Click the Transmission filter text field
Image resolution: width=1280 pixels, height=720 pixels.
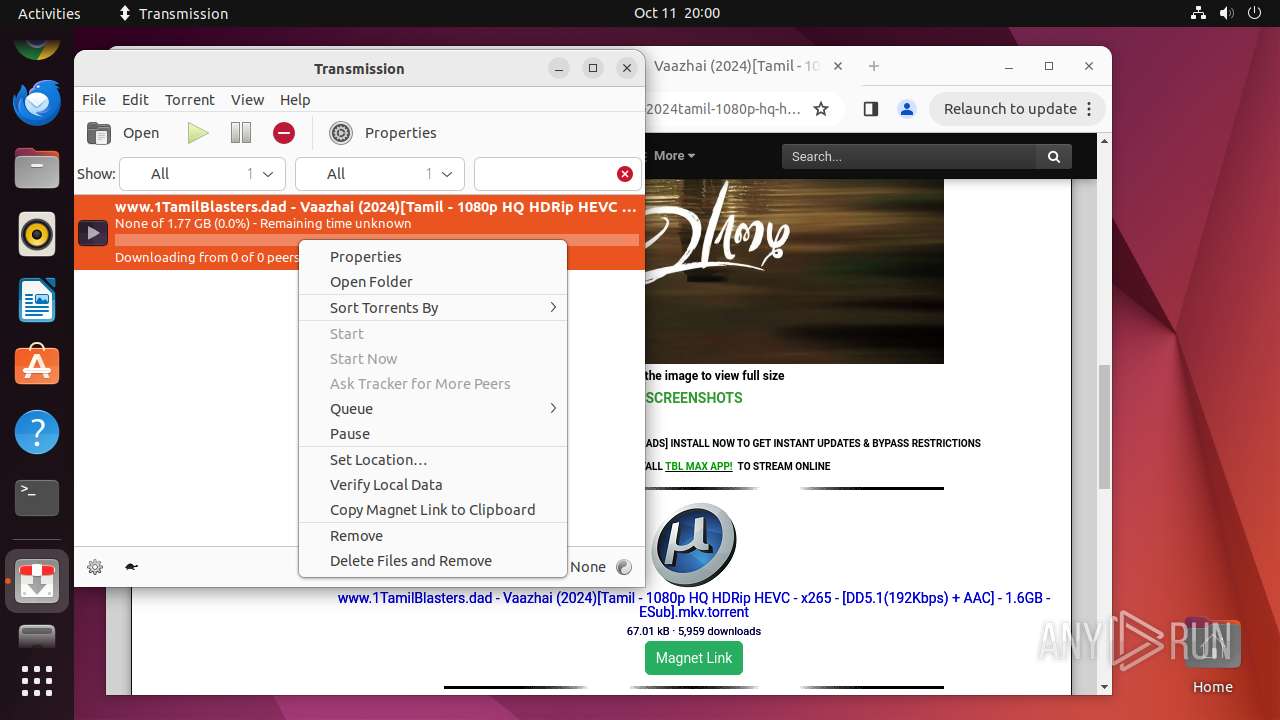[x=544, y=174]
